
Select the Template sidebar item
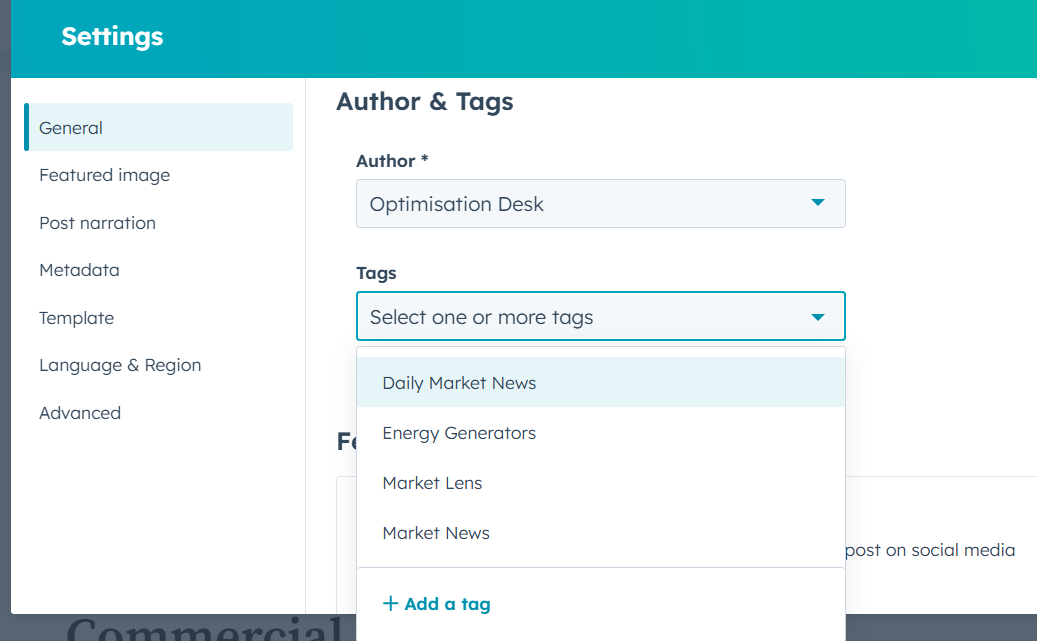coord(76,318)
